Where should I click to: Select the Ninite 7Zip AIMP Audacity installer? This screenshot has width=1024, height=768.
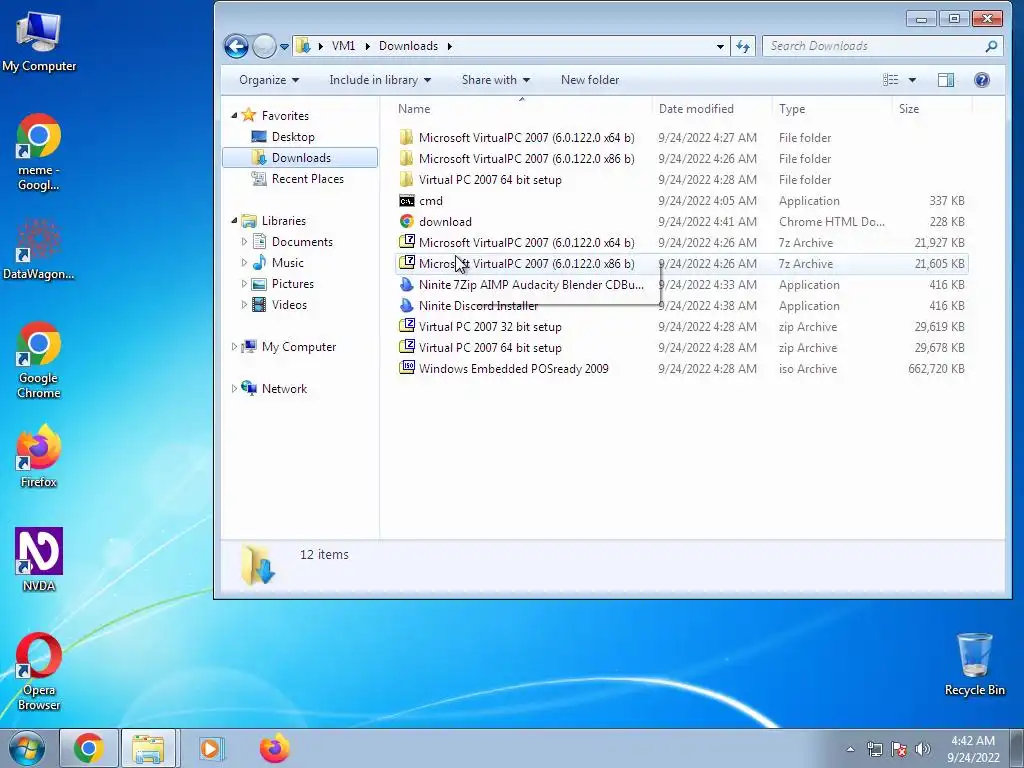(x=681, y=285)
